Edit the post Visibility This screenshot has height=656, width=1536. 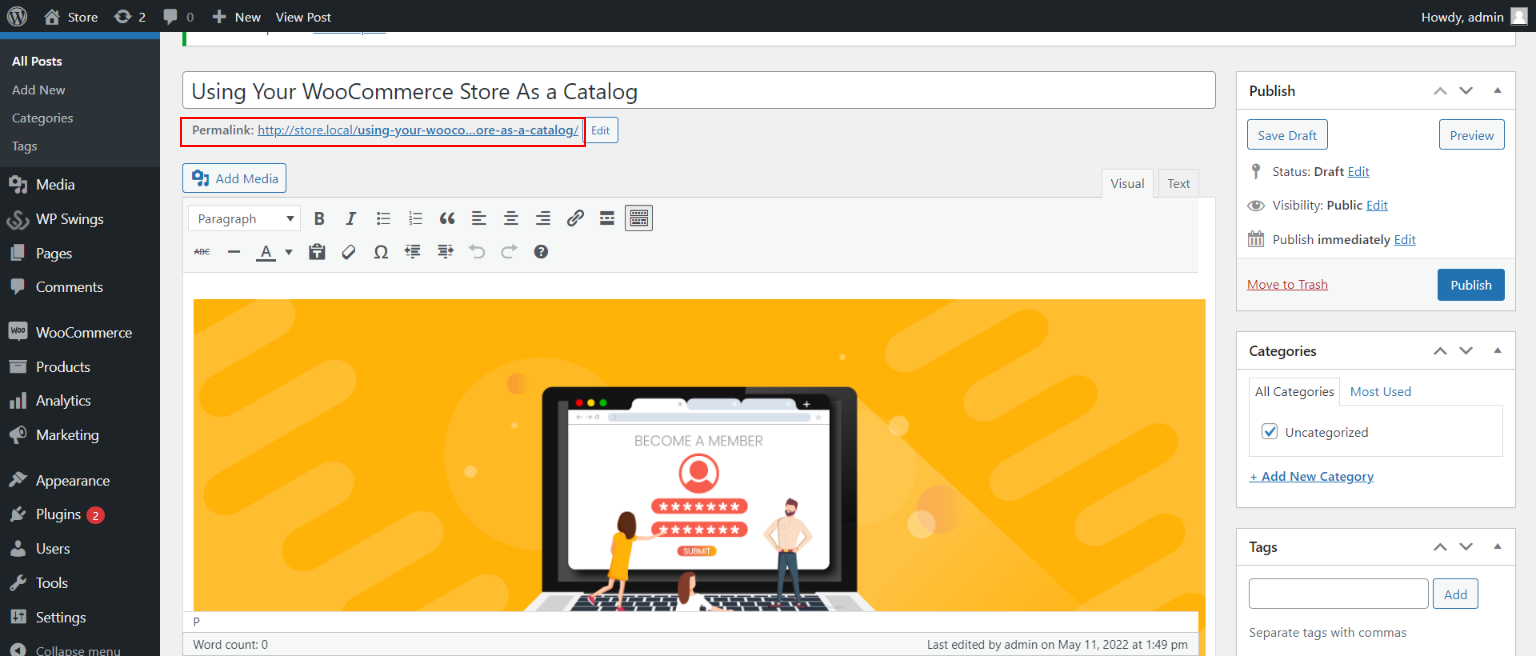click(x=1377, y=205)
